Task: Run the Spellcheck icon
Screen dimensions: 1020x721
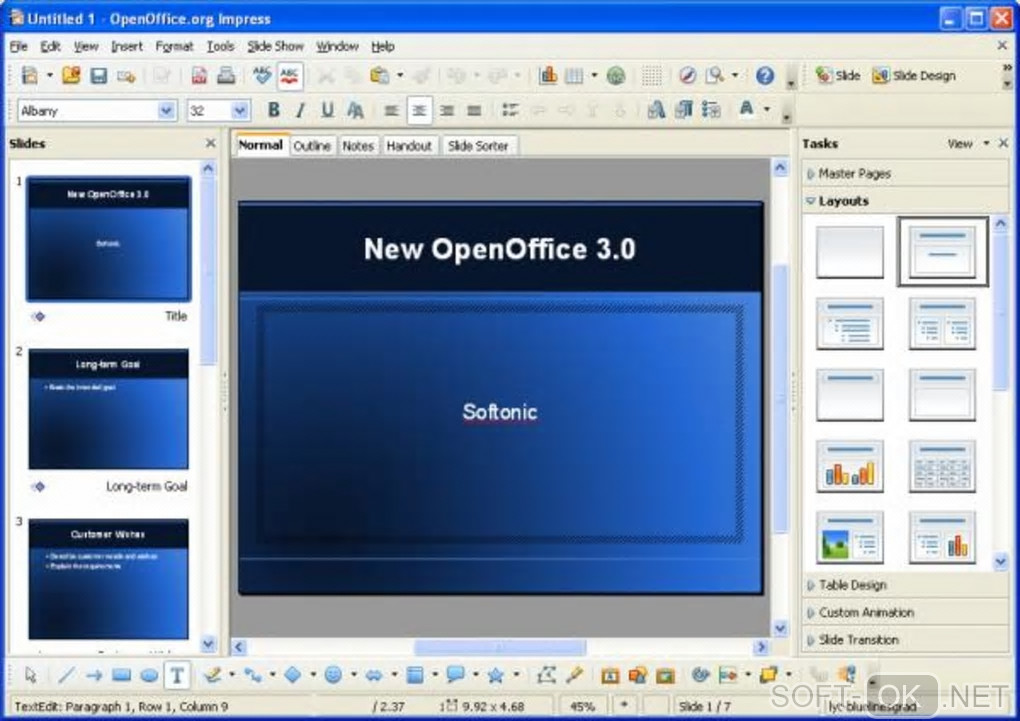Action: pos(262,75)
